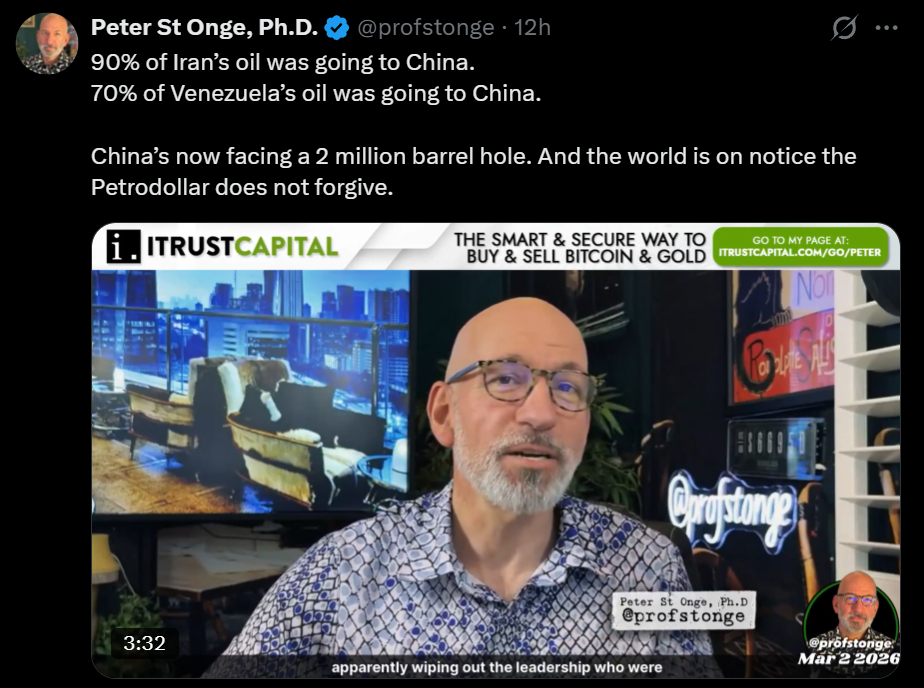Click the Grok explain icon
The height and width of the screenshot is (688, 924).
click(844, 28)
